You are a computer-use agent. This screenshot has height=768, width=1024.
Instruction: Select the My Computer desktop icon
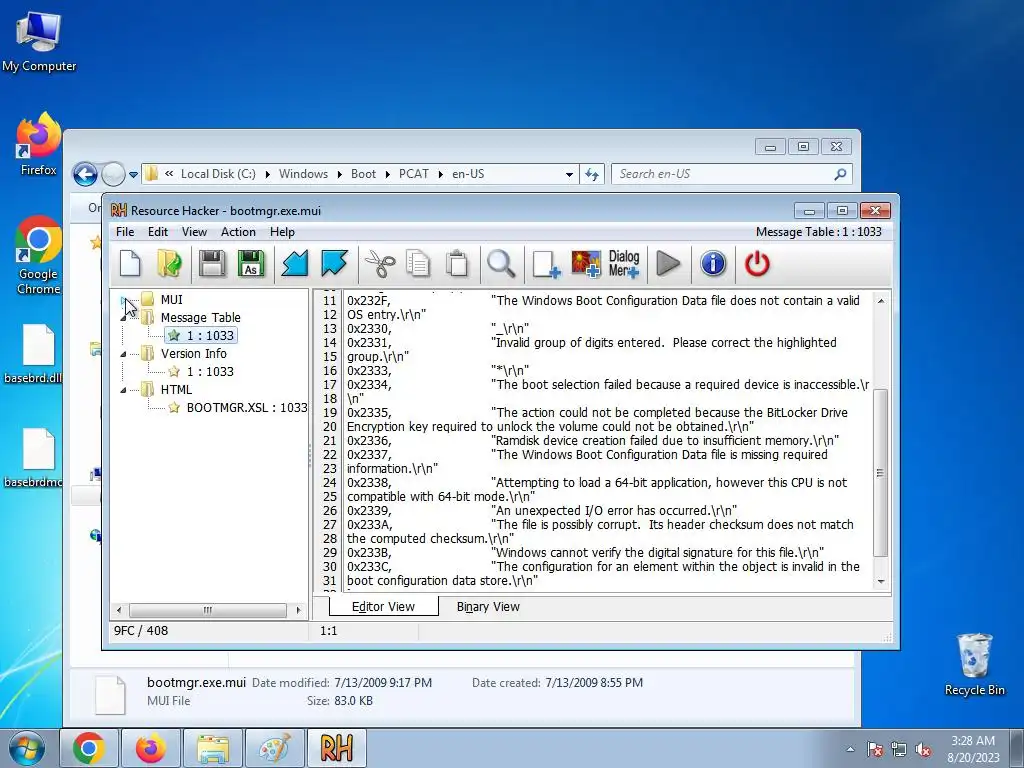click(x=39, y=41)
